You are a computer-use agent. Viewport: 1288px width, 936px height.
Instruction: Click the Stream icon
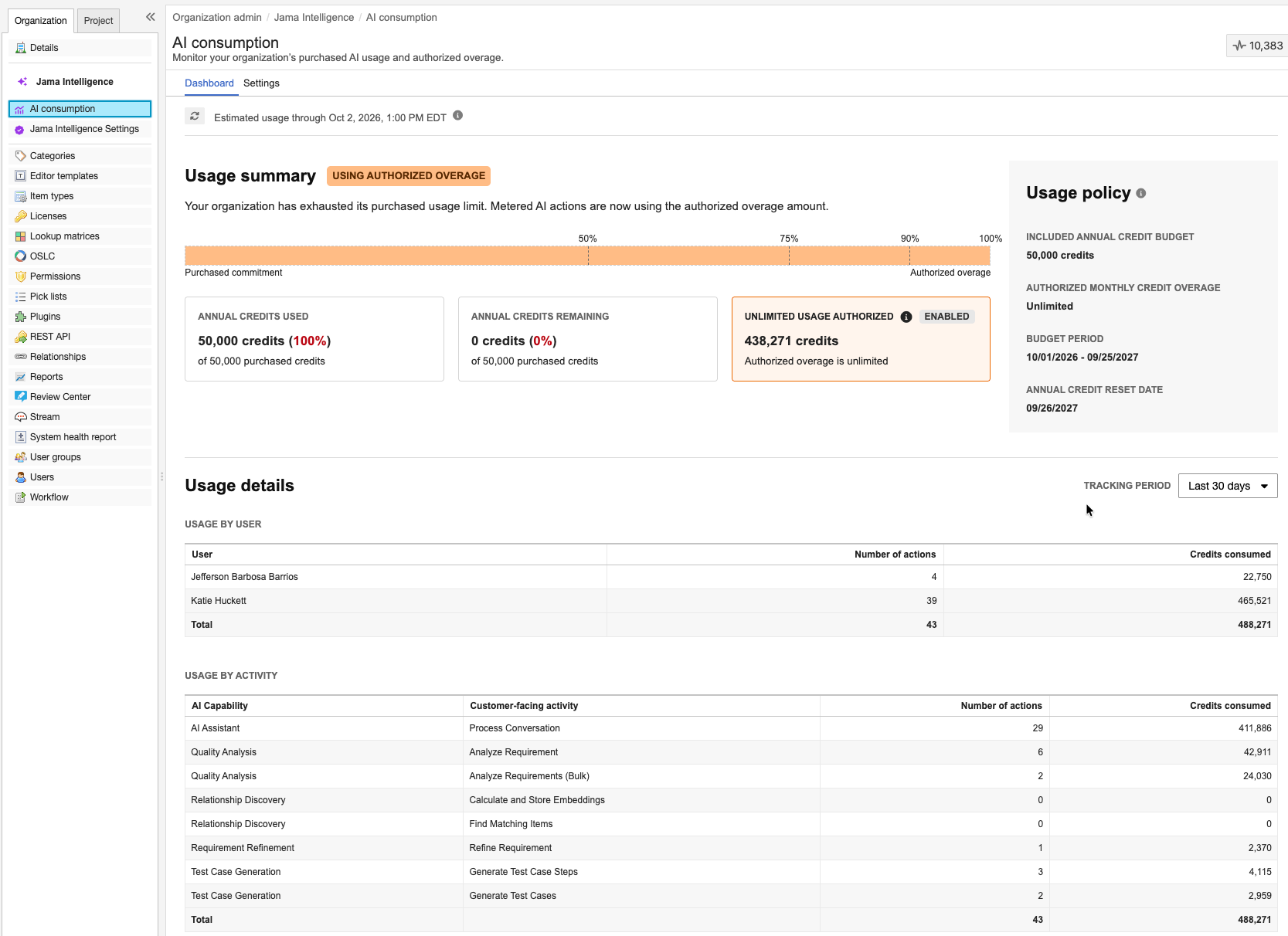point(21,417)
